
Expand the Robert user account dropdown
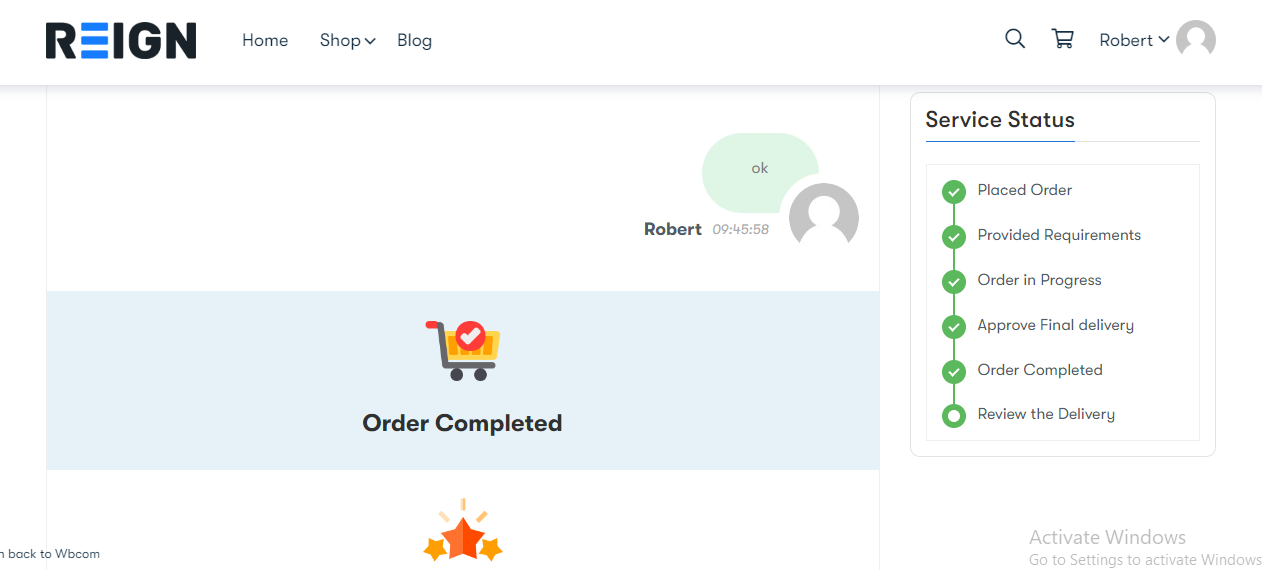tap(1134, 40)
